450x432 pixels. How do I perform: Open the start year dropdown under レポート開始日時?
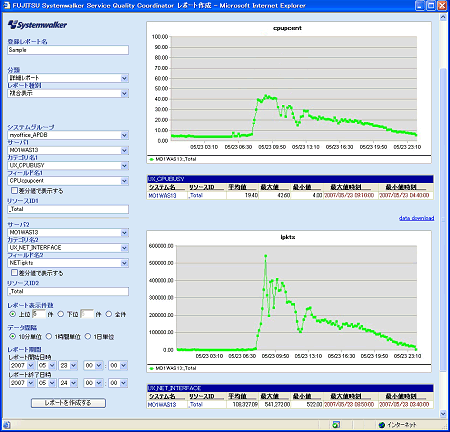pos(22,366)
